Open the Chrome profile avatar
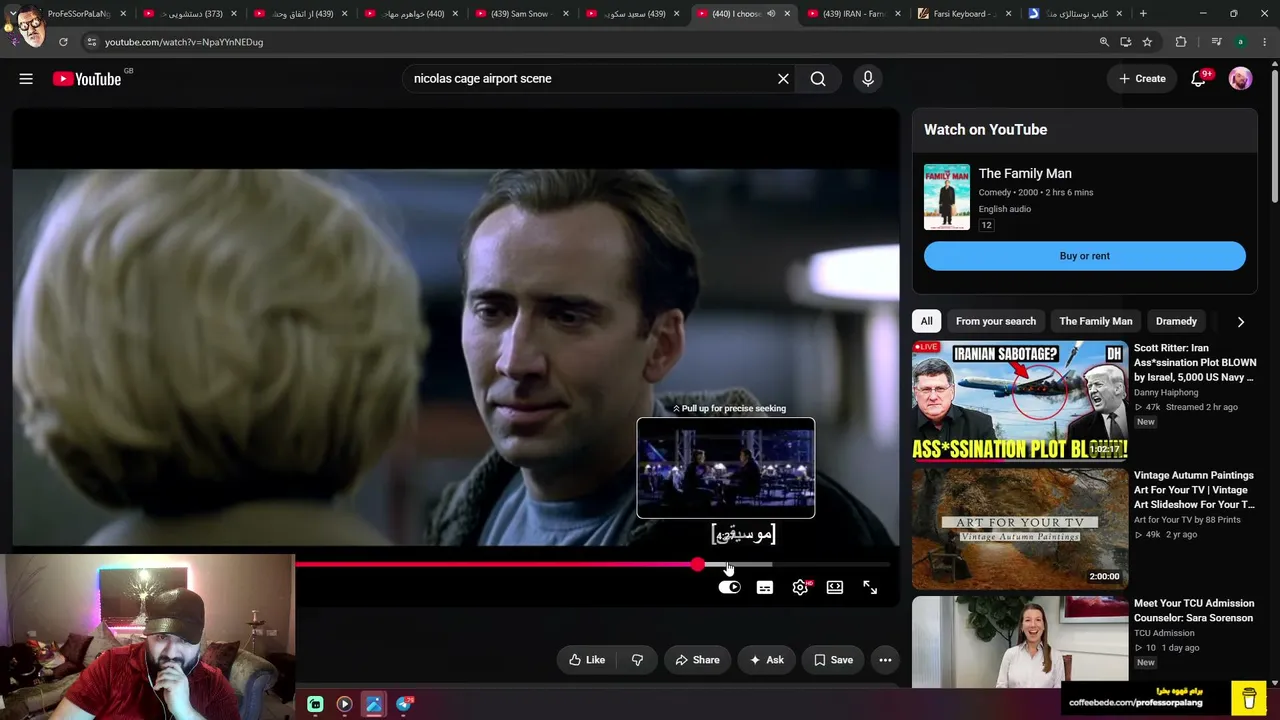Viewport: 1280px width, 720px height. pyautogui.click(x=1241, y=42)
